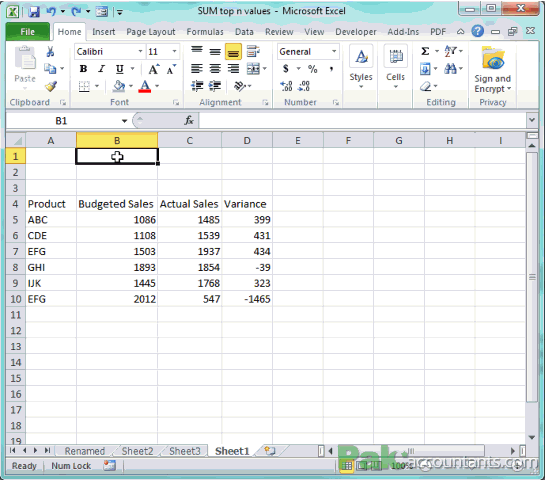Align cell text left

(197, 69)
